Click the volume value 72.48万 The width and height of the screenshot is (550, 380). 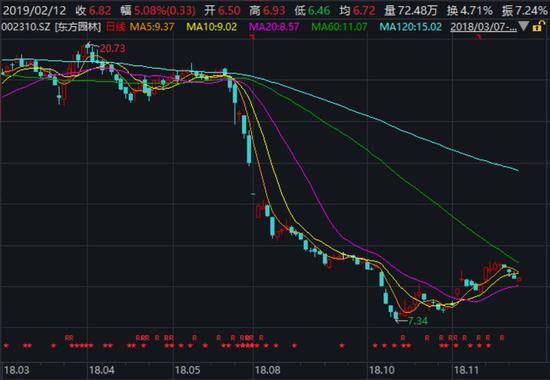417,11
